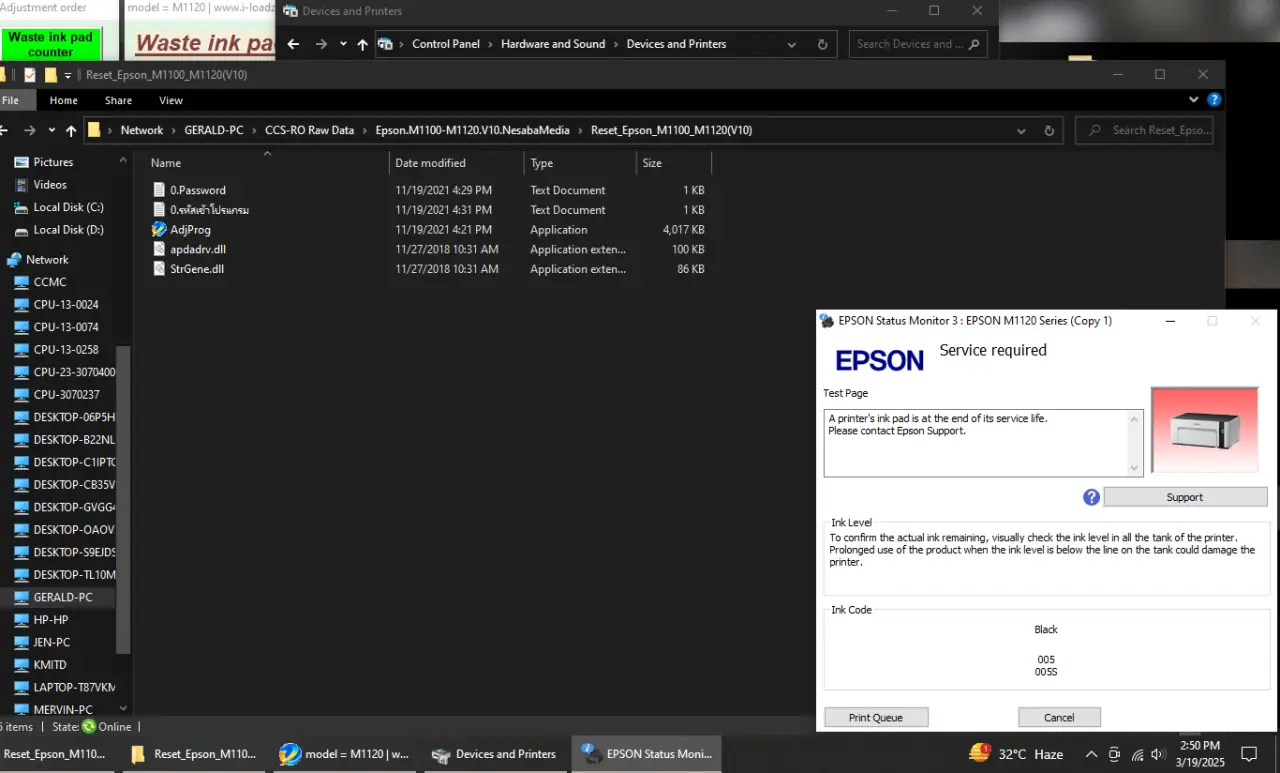Open the AdjProg application file
The width and height of the screenshot is (1280, 773).
coord(189,229)
